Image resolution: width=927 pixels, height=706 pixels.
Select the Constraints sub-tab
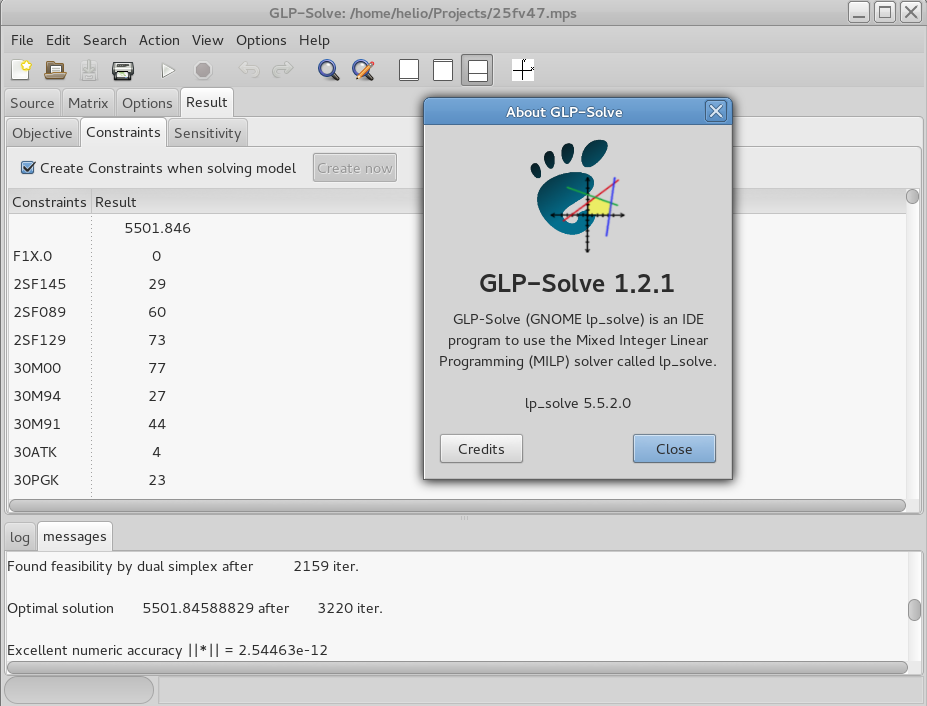[x=123, y=132]
